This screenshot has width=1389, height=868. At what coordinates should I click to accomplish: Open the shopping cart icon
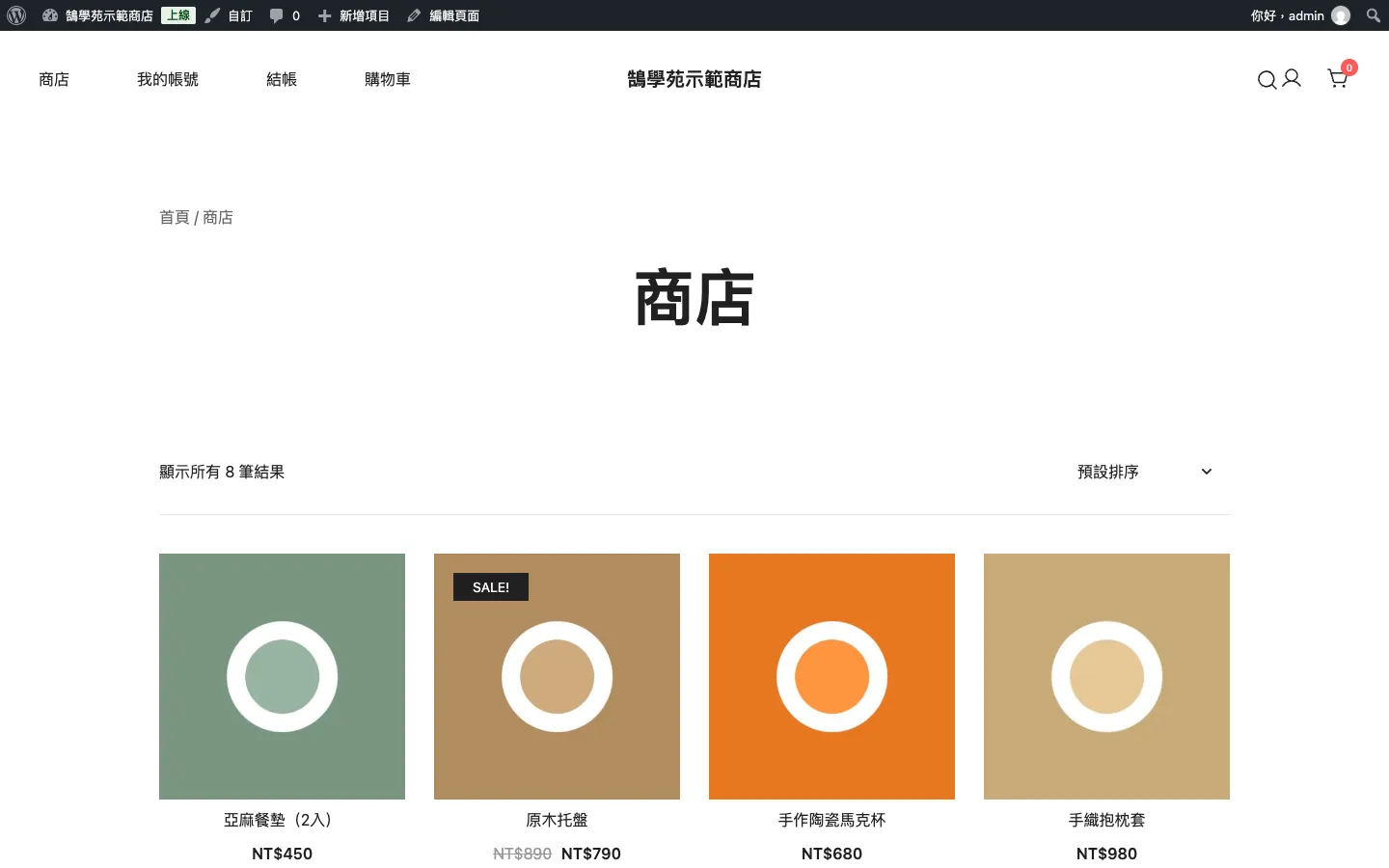(x=1338, y=78)
